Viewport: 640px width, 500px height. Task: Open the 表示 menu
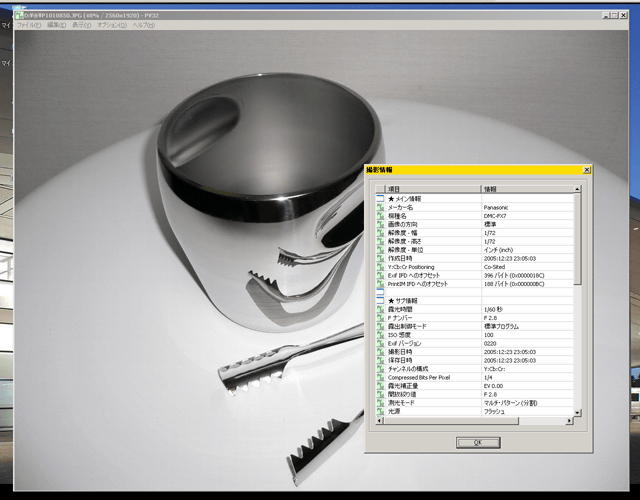point(83,25)
